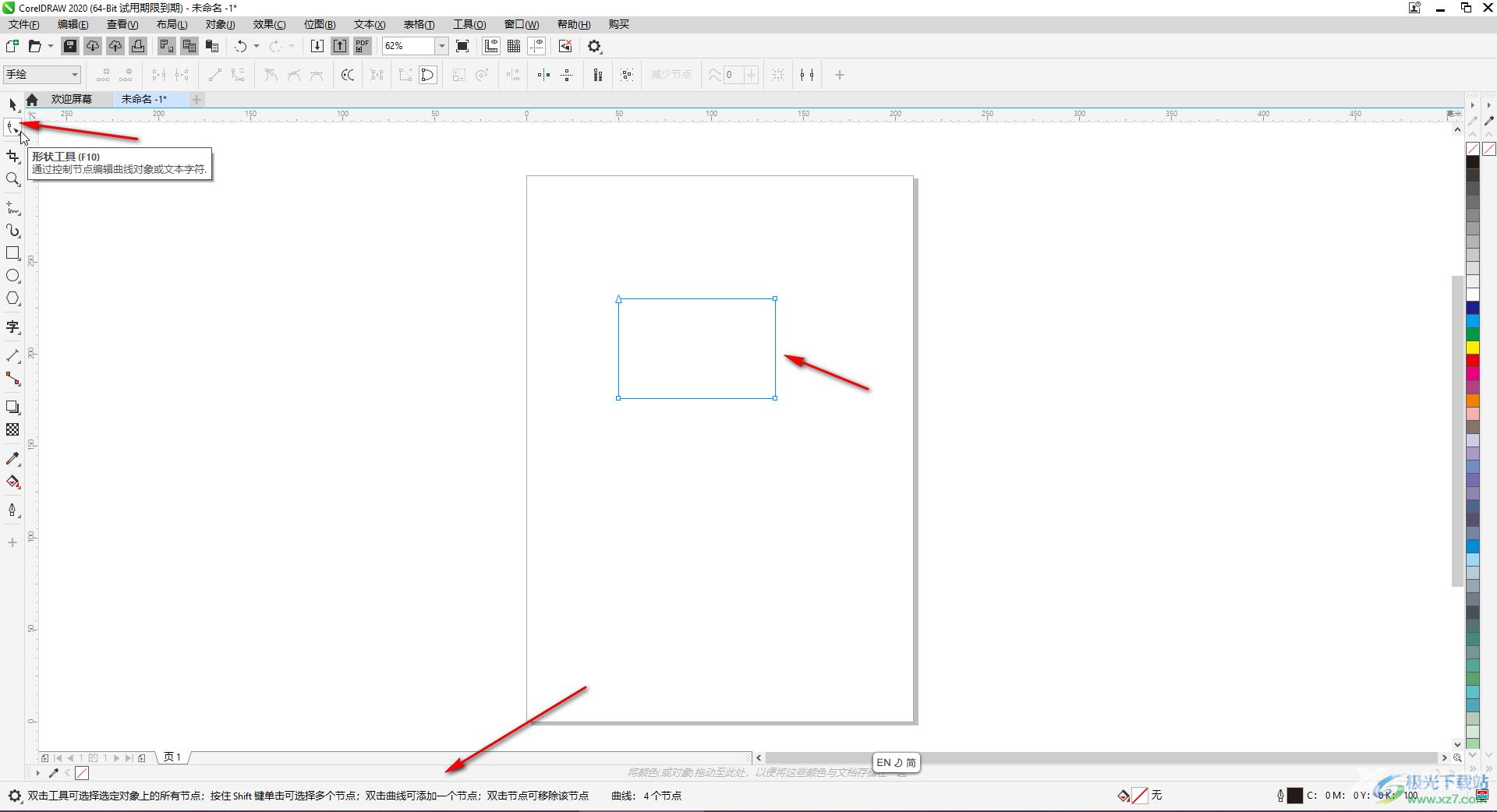Select the Text tool
Image resolution: width=1497 pixels, height=812 pixels.
[12, 327]
